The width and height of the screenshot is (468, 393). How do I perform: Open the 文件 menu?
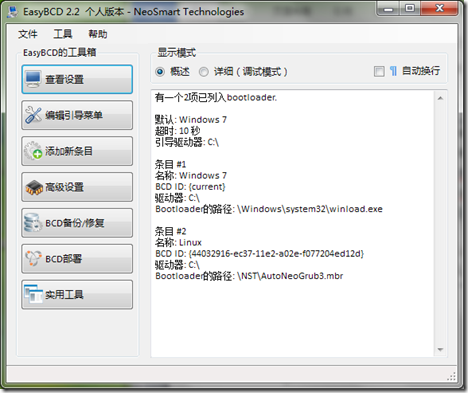pyautogui.click(x=28, y=34)
